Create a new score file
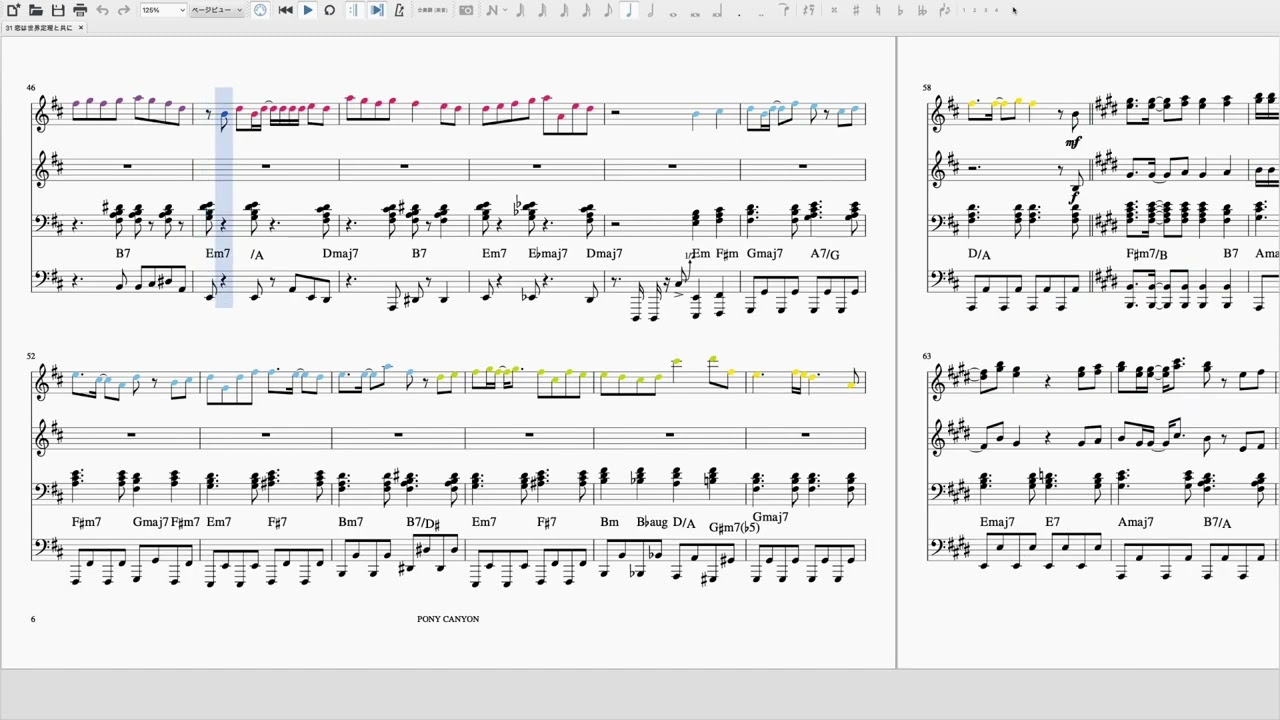Screen dimensions: 1280x720 point(13,10)
